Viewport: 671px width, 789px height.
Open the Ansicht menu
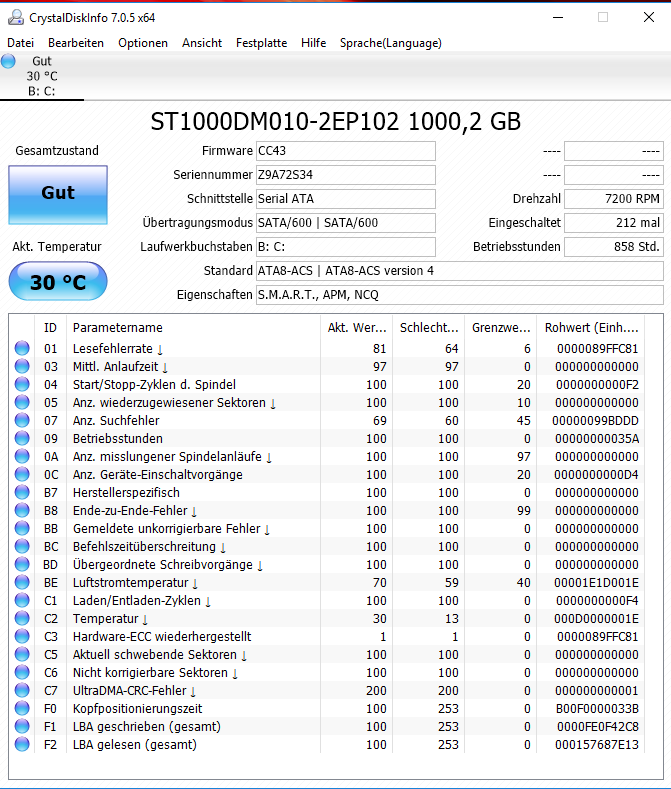[x=202, y=43]
